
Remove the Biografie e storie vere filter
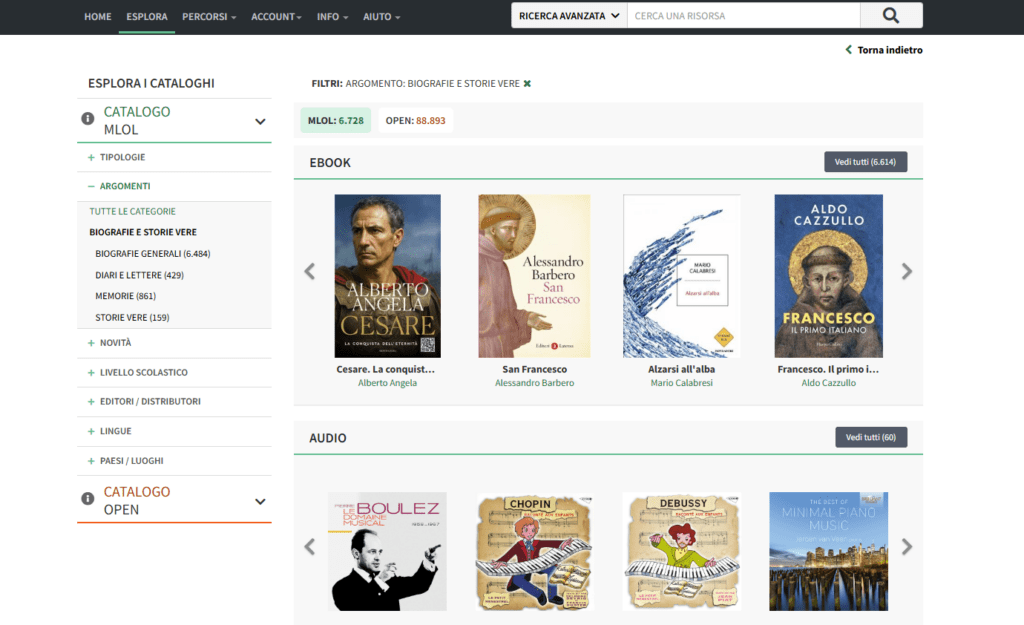(x=527, y=84)
